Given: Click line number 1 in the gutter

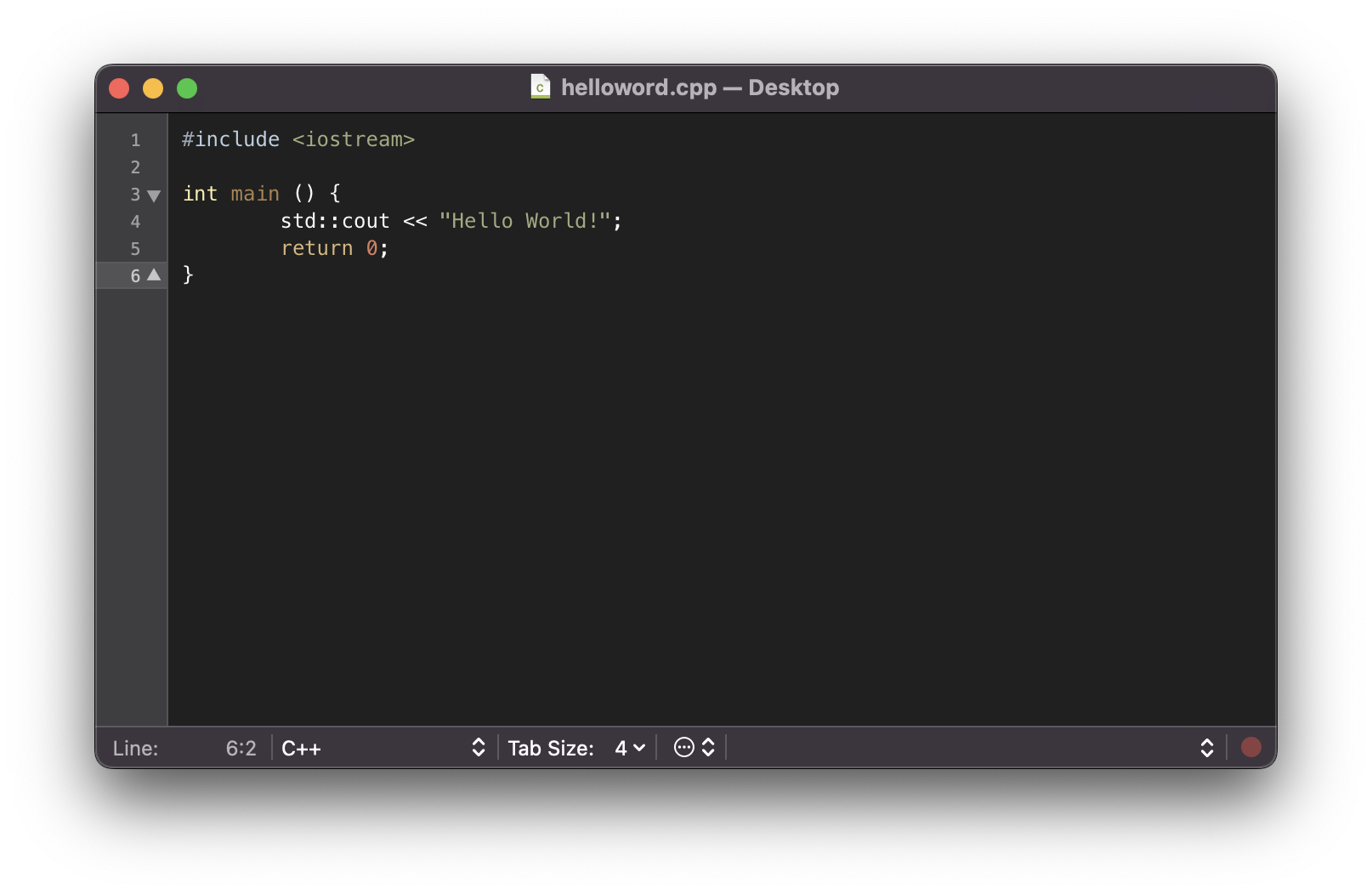Looking at the screenshot, I should [135, 140].
